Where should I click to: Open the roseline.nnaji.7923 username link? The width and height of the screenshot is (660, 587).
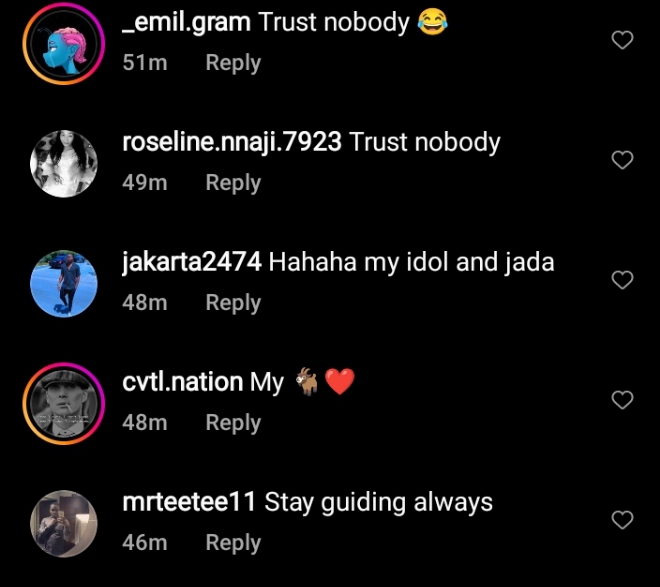click(x=232, y=142)
